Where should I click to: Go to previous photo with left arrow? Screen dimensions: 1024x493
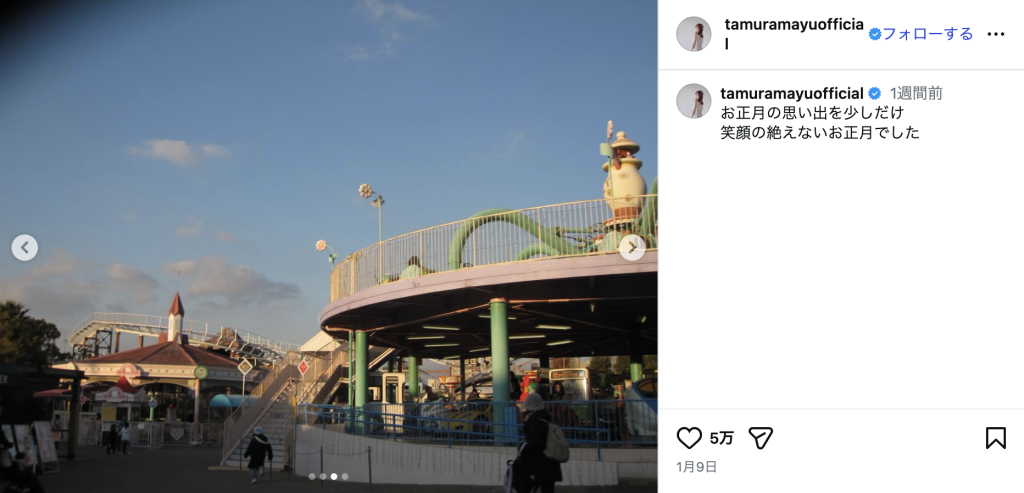(25, 247)
